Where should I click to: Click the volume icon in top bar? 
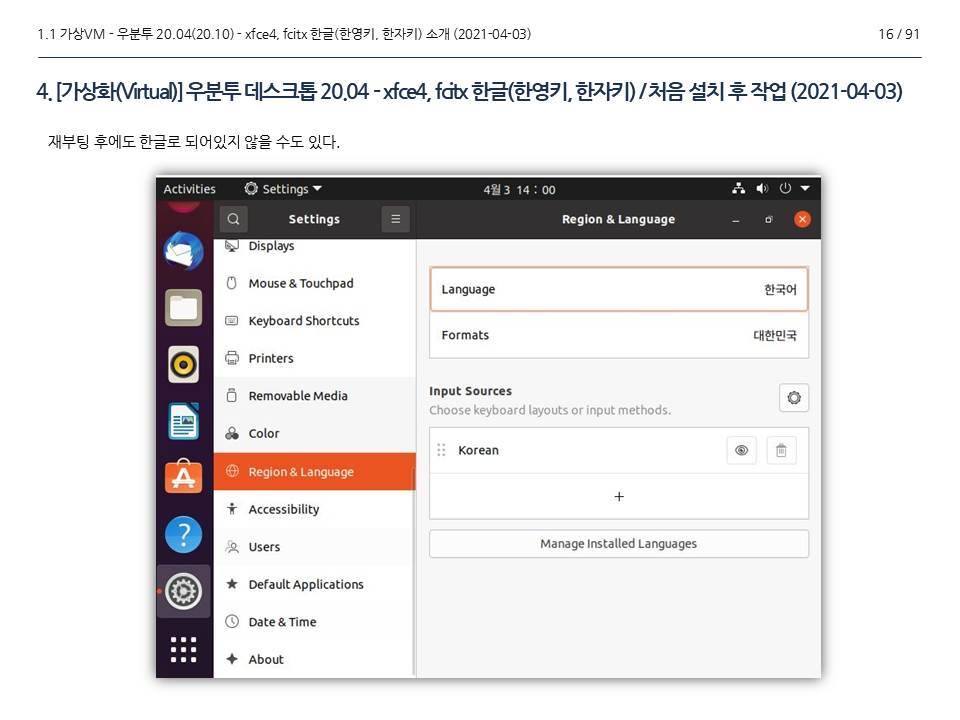click(762, 189)
